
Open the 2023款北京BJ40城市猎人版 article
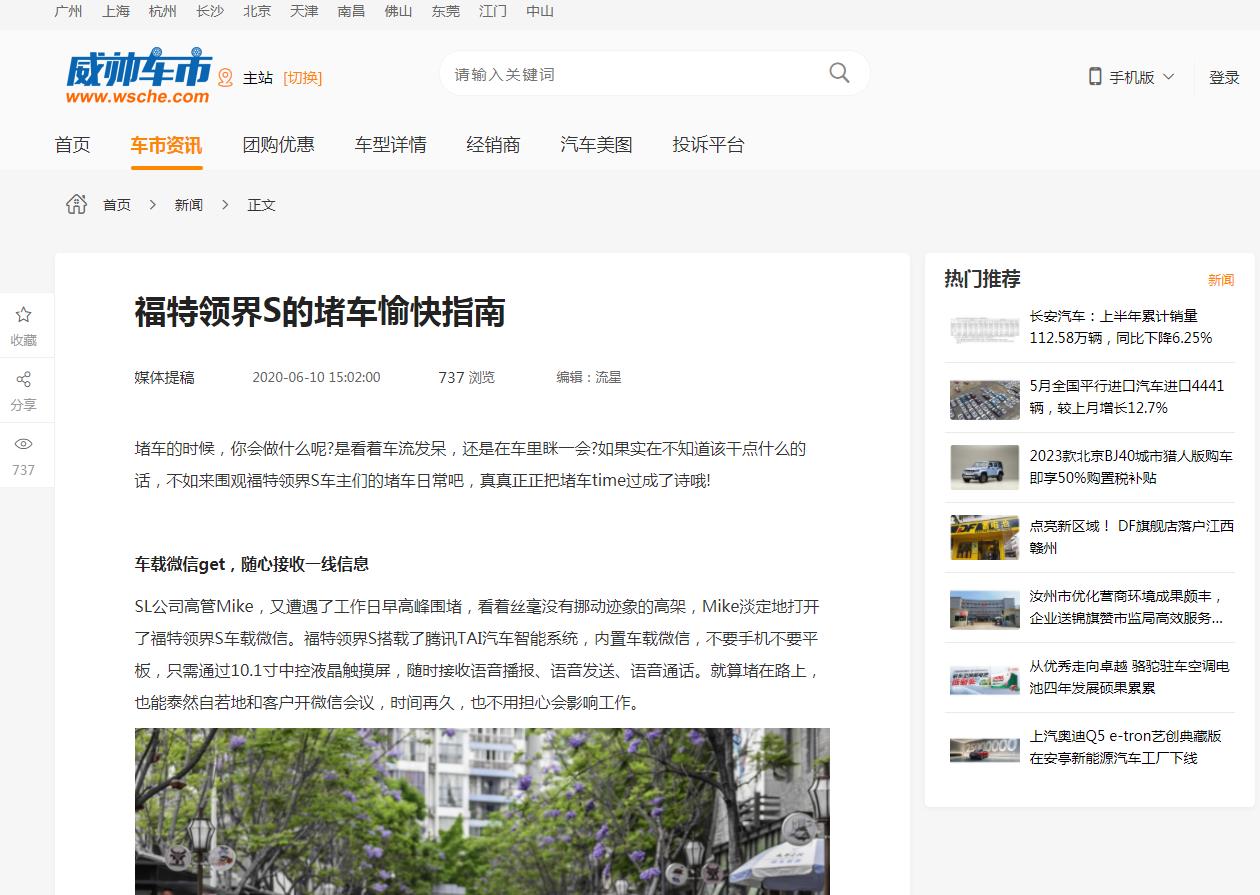coord(1131,467)
